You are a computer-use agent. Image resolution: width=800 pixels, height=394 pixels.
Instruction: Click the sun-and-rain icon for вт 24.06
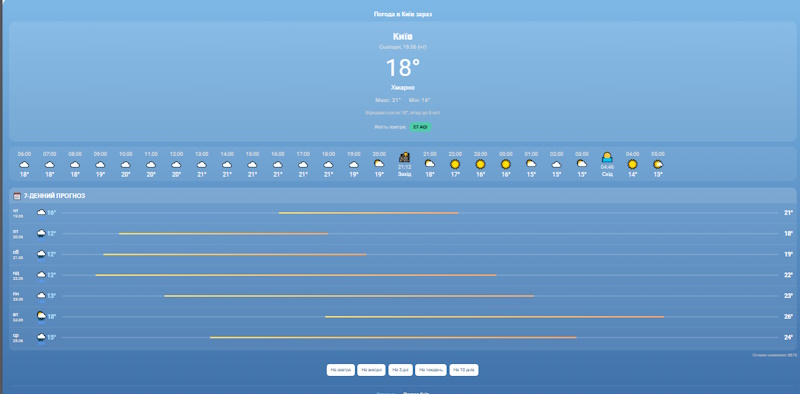coord(41,316)
